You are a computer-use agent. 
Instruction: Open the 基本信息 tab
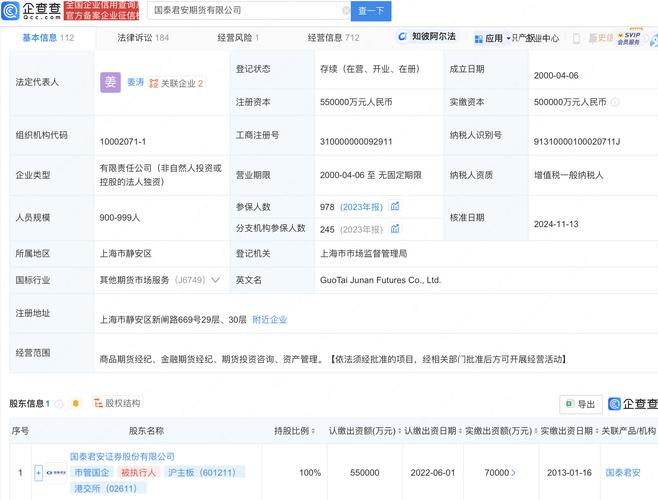point(48,38)
